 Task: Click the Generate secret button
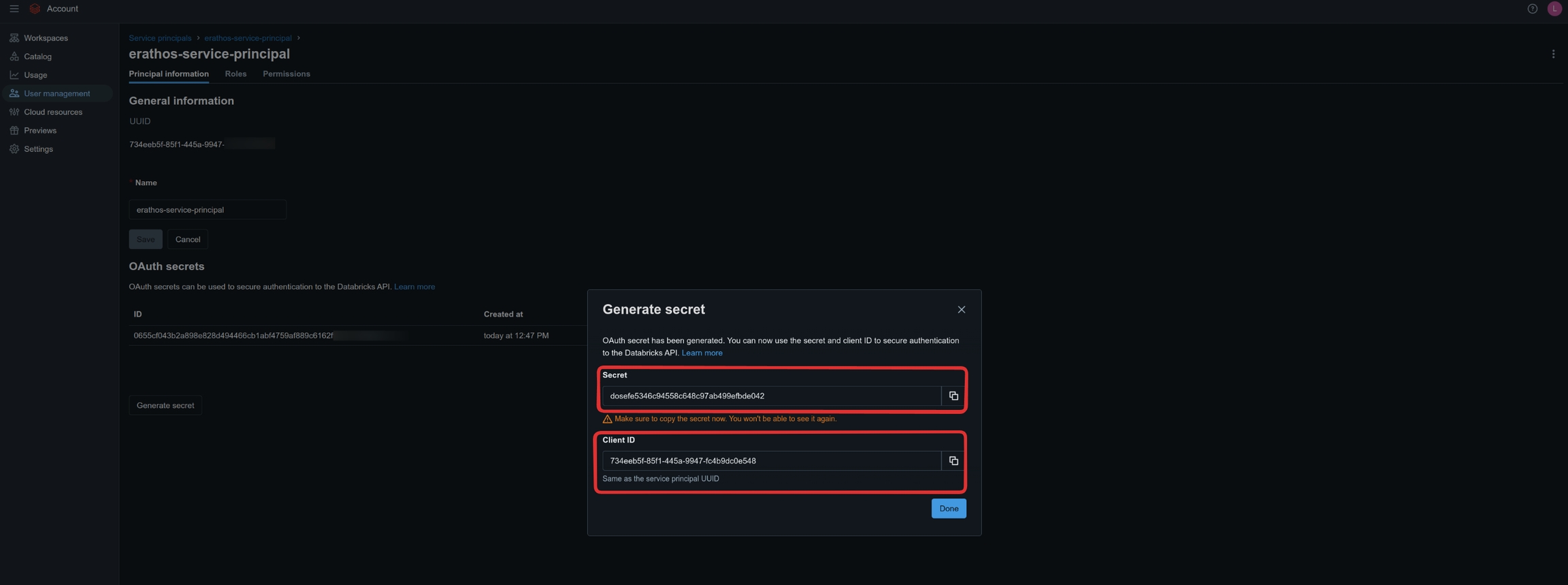point(165,405)
